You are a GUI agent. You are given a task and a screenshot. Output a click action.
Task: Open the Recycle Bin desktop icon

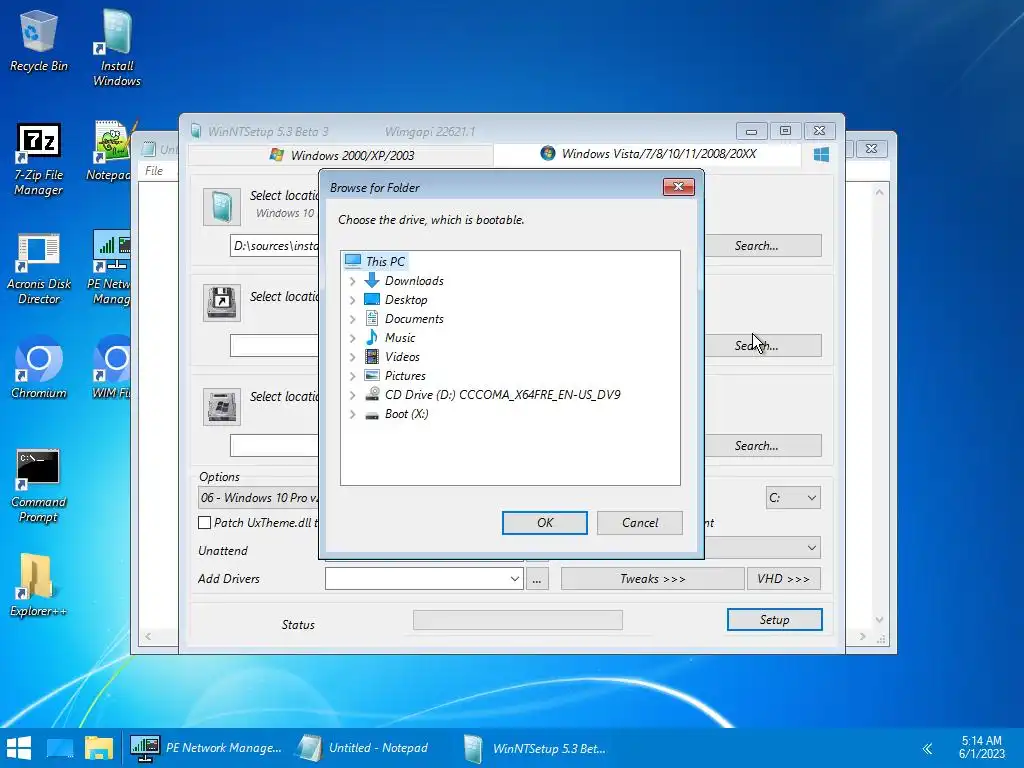point(39,41)
